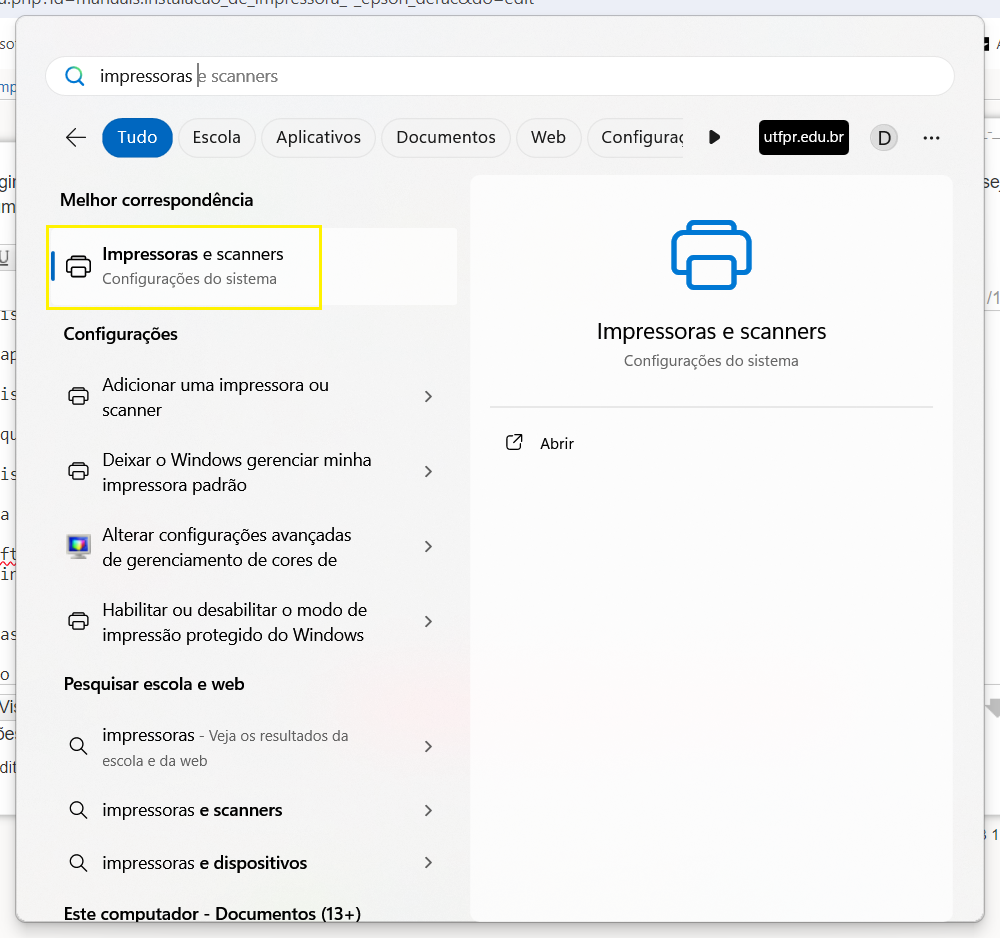Click the utfpr.edu.br organization button
The height and width of the screenshot is (938, 1000).
(x=804, y=138)
